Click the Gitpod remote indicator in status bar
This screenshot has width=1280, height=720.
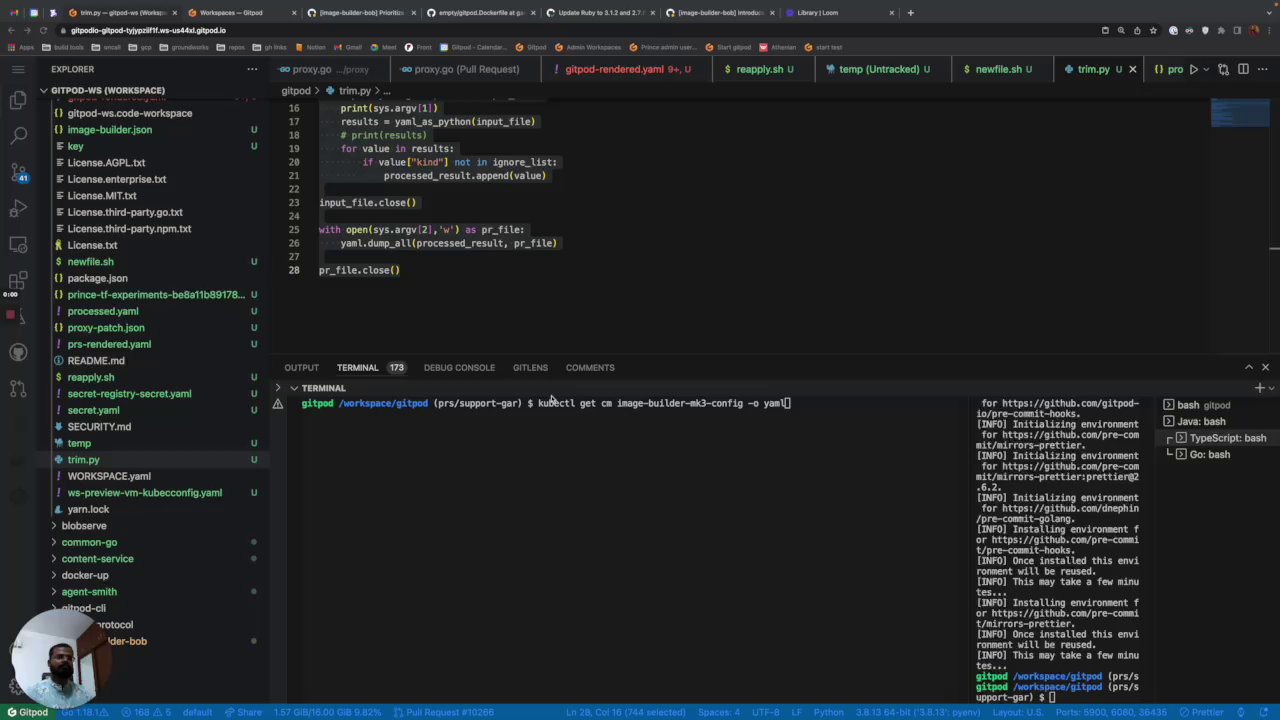tap(27, 712)
